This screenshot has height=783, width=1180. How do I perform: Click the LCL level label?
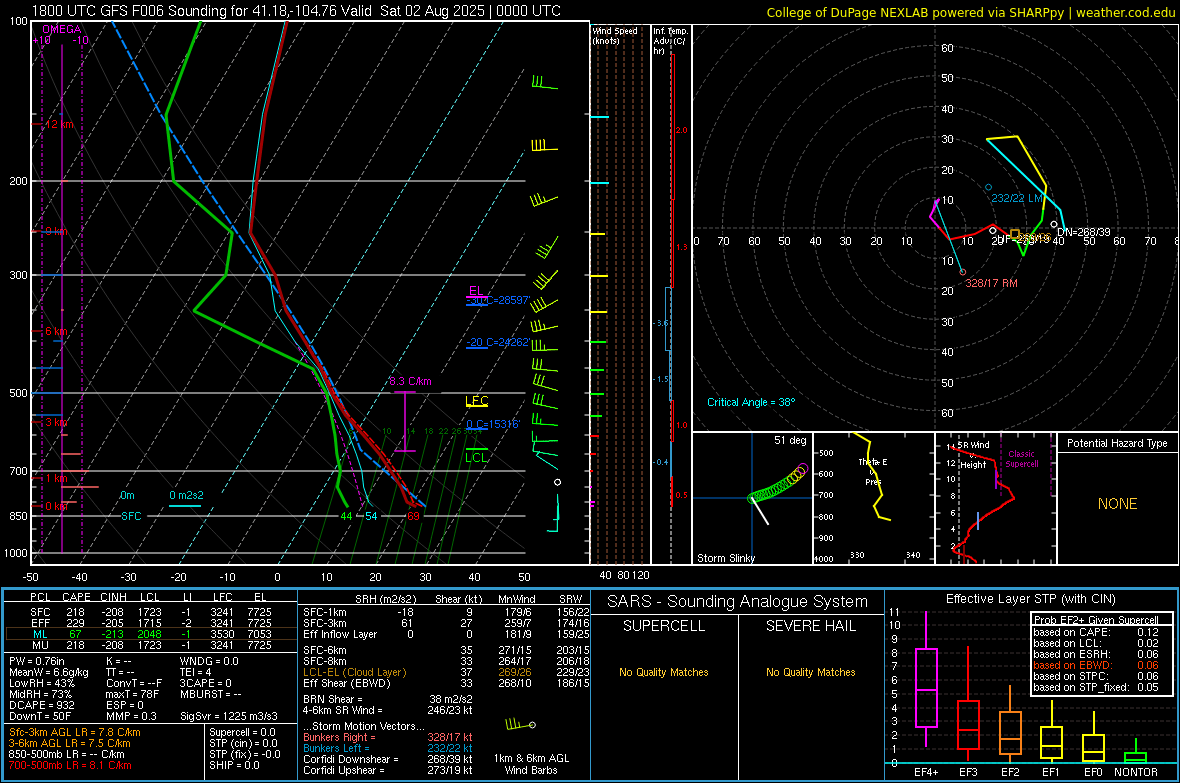click(476, 457)
